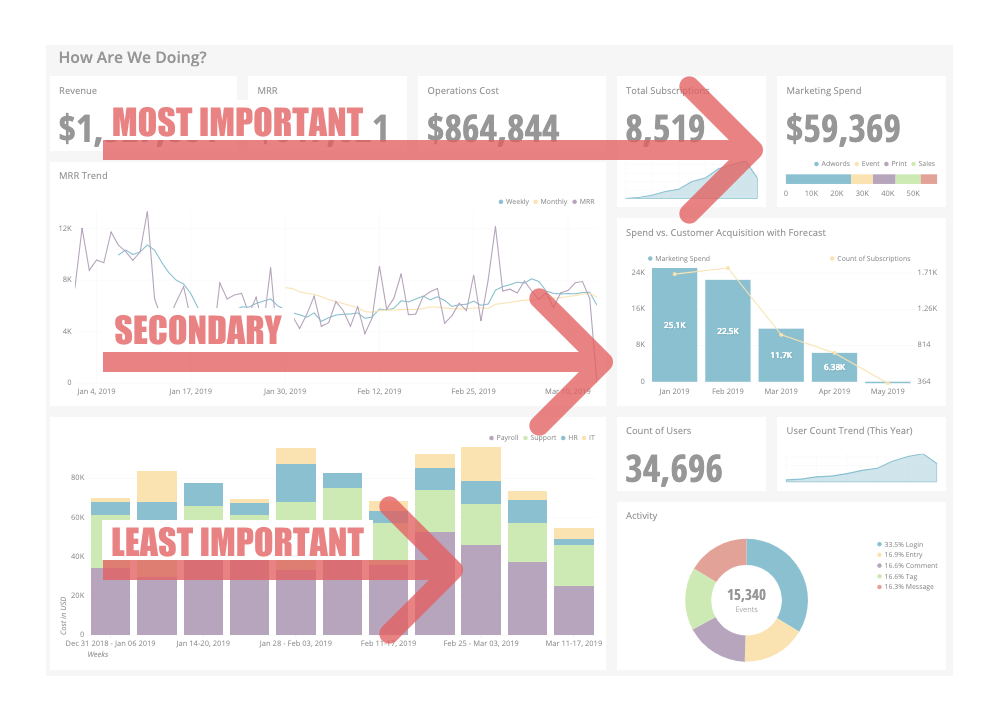The height and width of the screenshot is (720, 1000).
Task: Select the Revenue card title
Action: click(78, 91)
